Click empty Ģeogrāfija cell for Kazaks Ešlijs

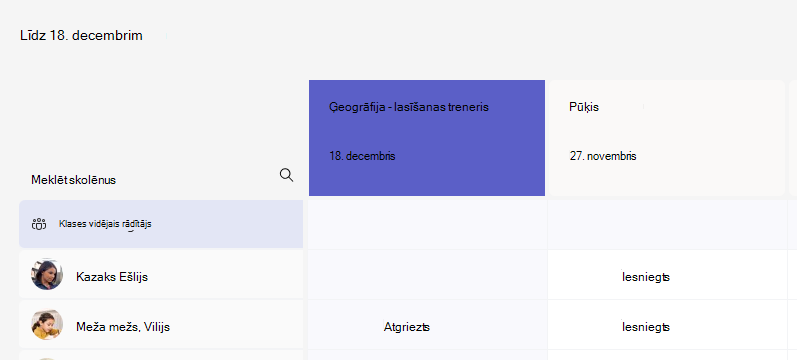[x=427, y=275]
